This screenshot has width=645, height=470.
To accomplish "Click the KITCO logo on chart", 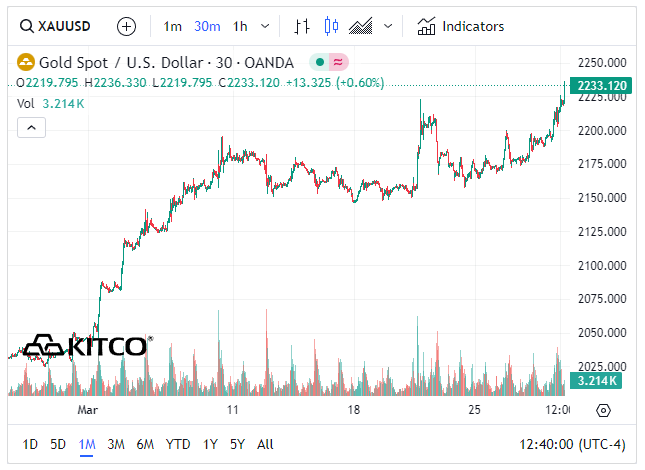I will click(x=88, y=346).
